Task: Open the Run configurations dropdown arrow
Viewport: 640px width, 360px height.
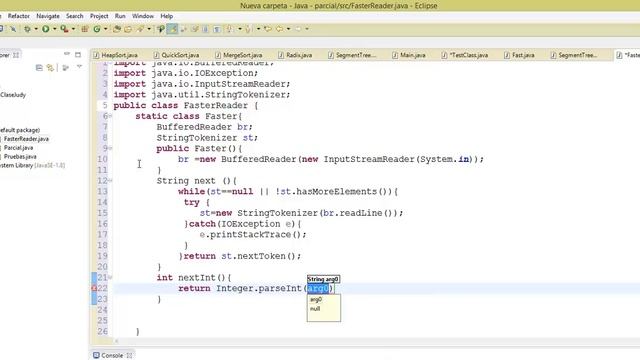Action: (x=54, y=29)
